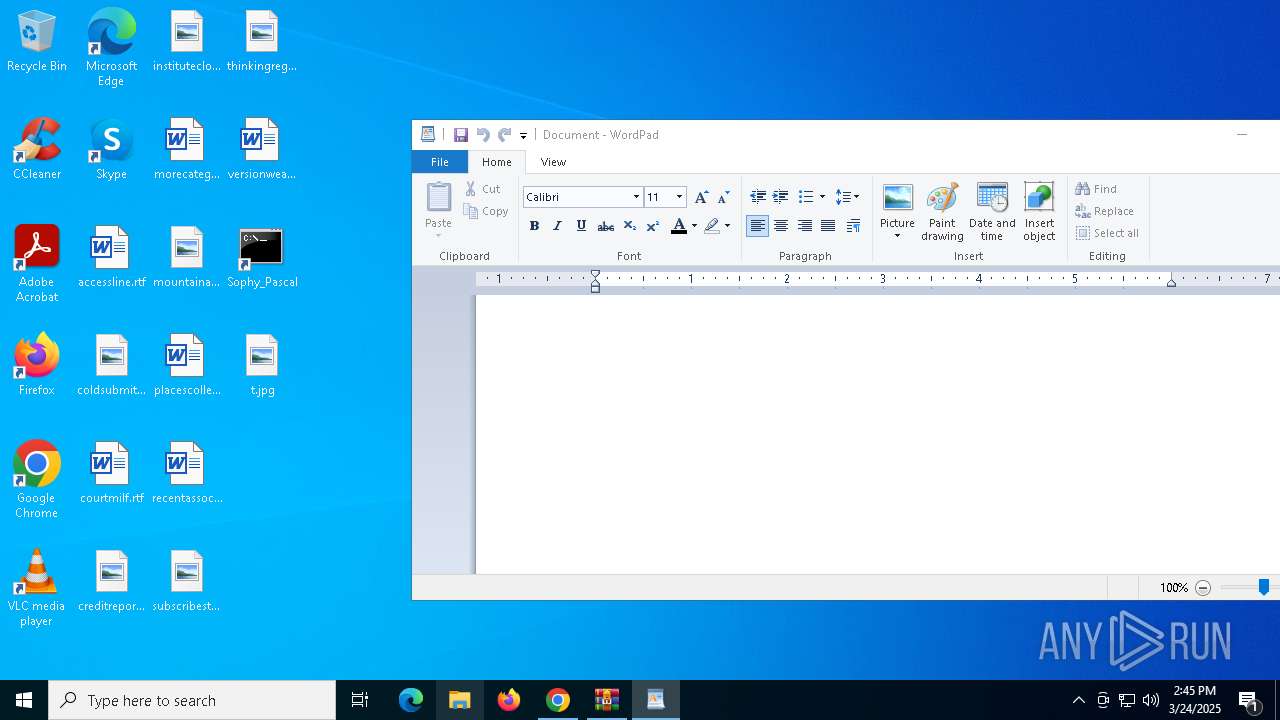Click the Cut button
1280x720 pixels.
pos(482,189)
